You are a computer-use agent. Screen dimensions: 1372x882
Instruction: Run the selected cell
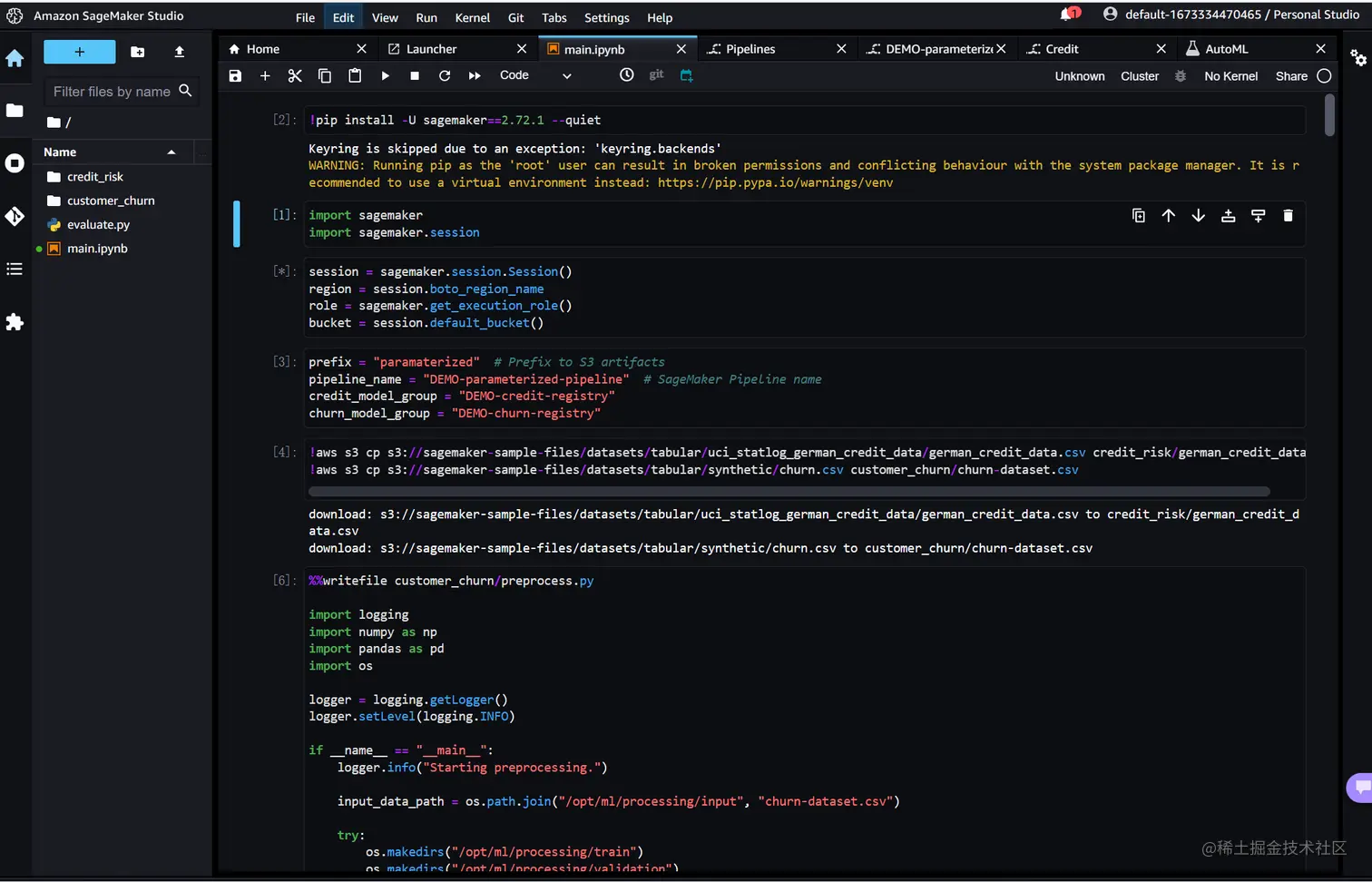pos(385,76)
